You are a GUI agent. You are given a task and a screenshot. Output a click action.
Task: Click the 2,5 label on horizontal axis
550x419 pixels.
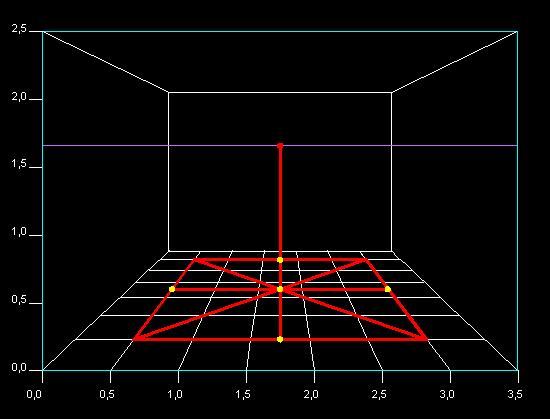click(379, 394)
